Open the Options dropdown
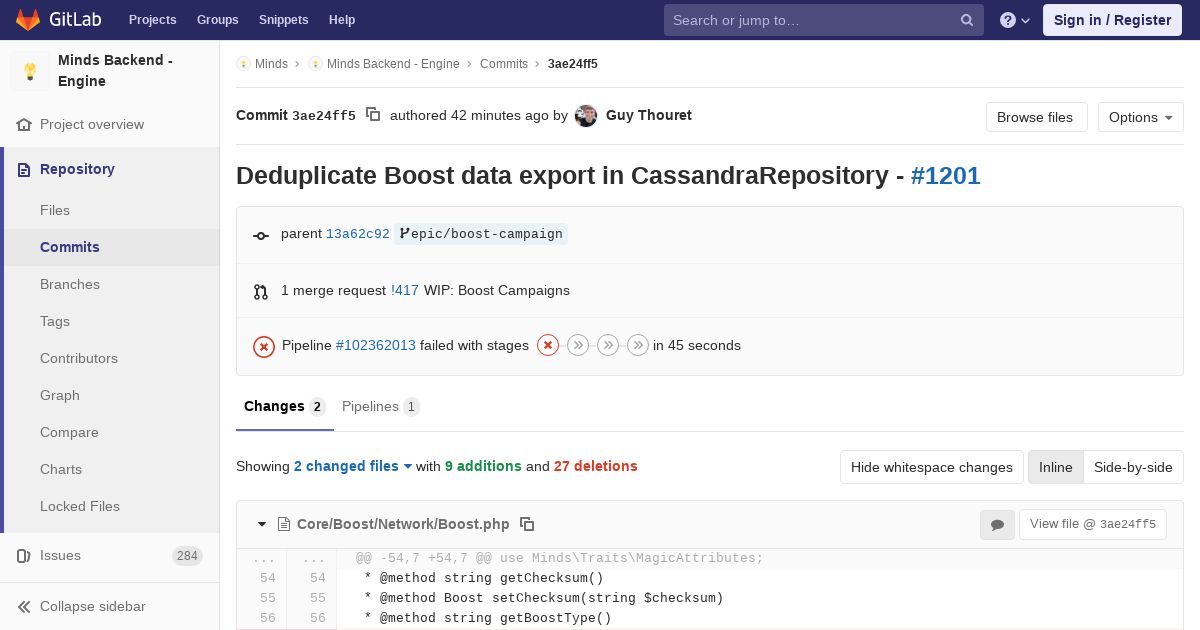The width and height of the screenshot is (1200, 630). tap(1140, 117)
